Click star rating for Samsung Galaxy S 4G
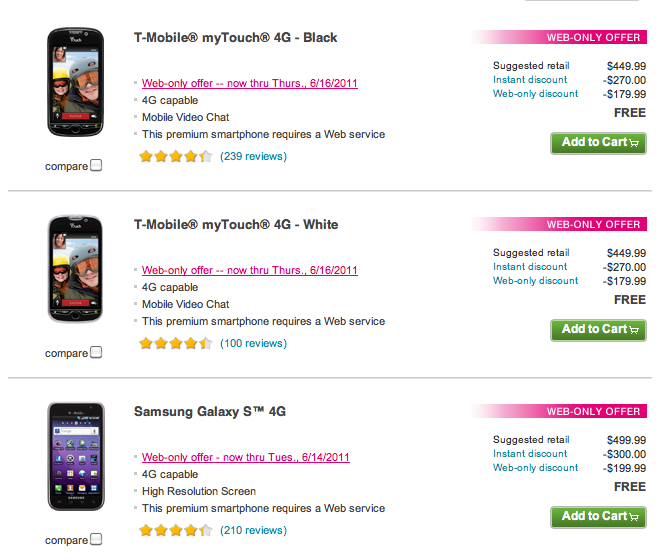Image resolution: width=662 pixels, height=560 pixels. (175, 530)
